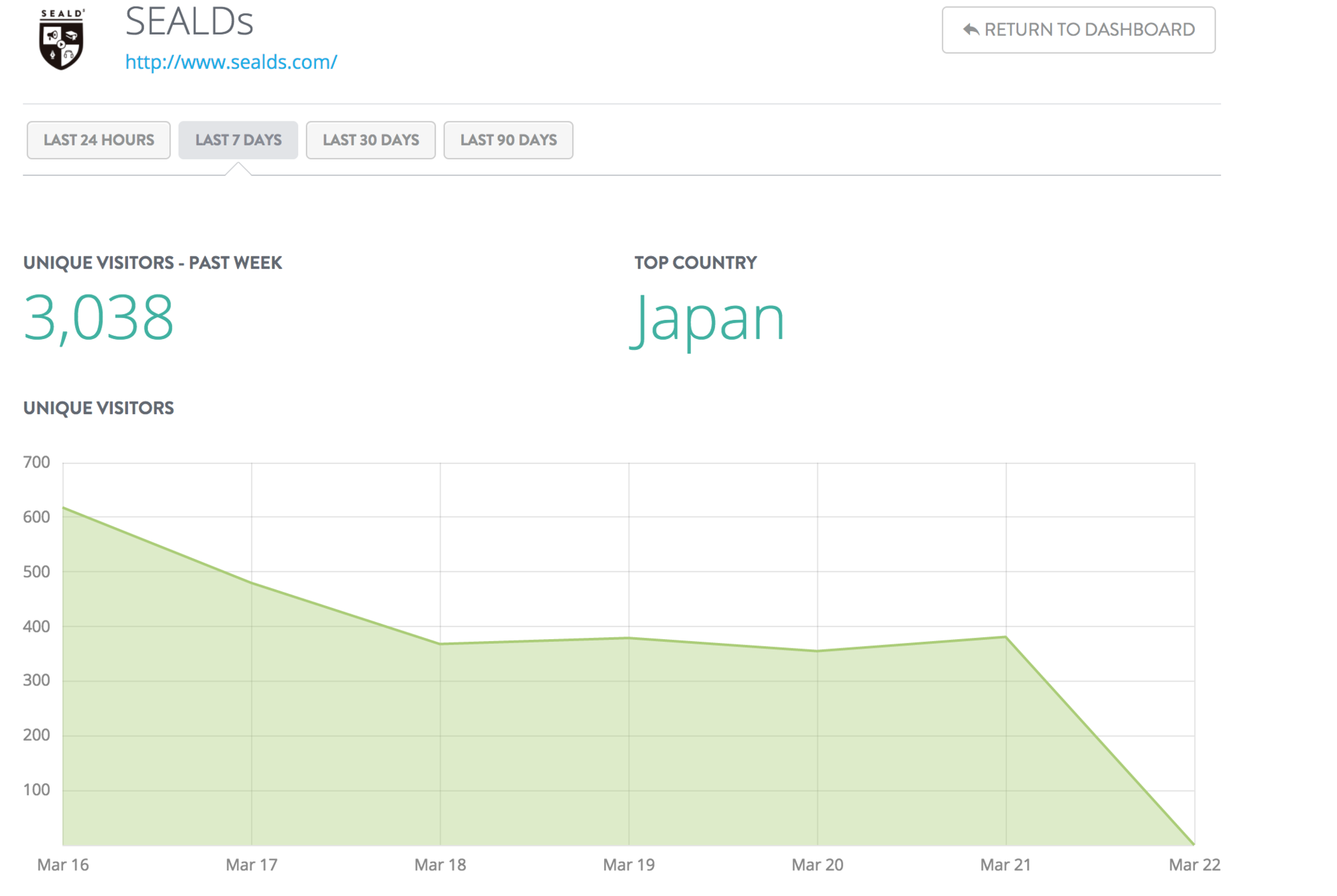The height and width of the screenshot is (896, 1337).
Task: Switch to the Last 90 Days tab
Action: (509, 140)
